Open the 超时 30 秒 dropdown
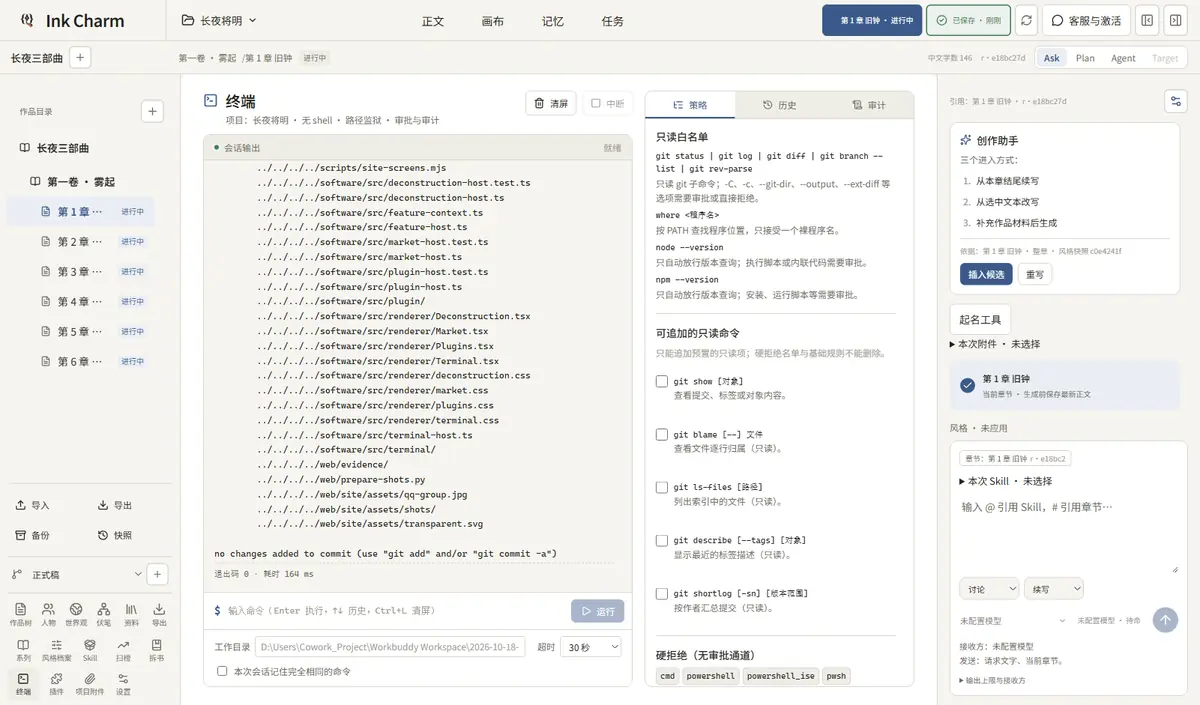This screenshot has width=1200, height=705. [591, 647]
